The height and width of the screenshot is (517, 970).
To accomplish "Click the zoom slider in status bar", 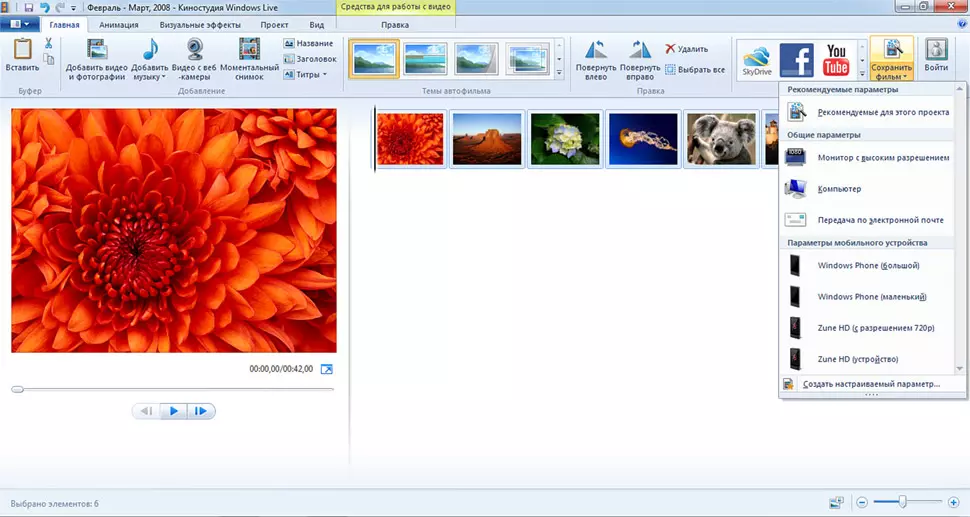I will tap(903, 502).
